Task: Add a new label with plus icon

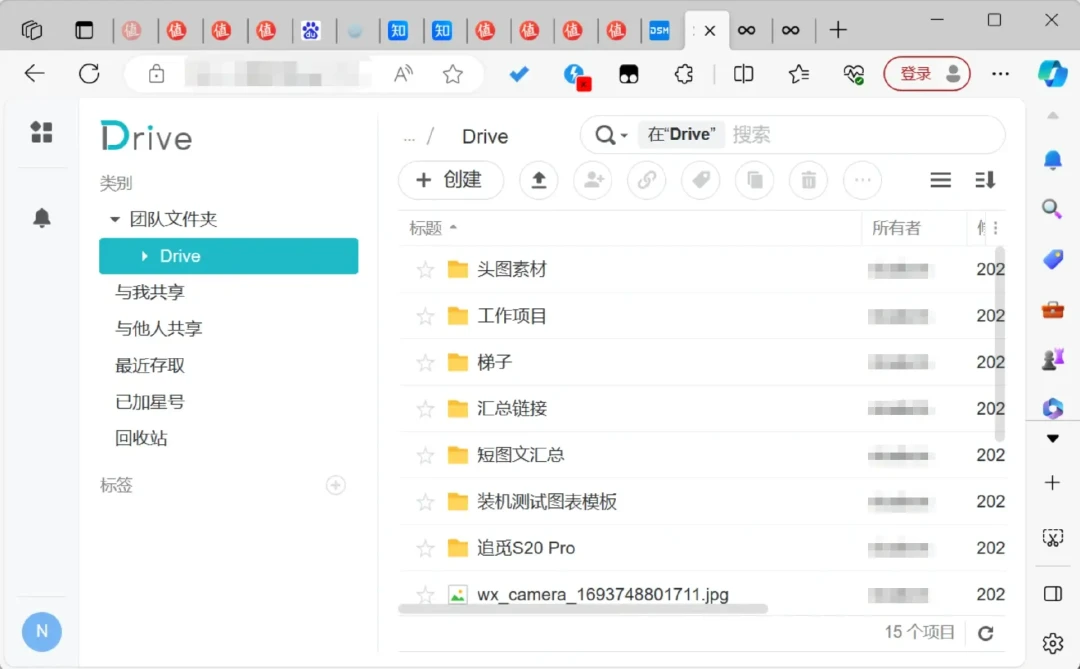Action: coord(335,485)
